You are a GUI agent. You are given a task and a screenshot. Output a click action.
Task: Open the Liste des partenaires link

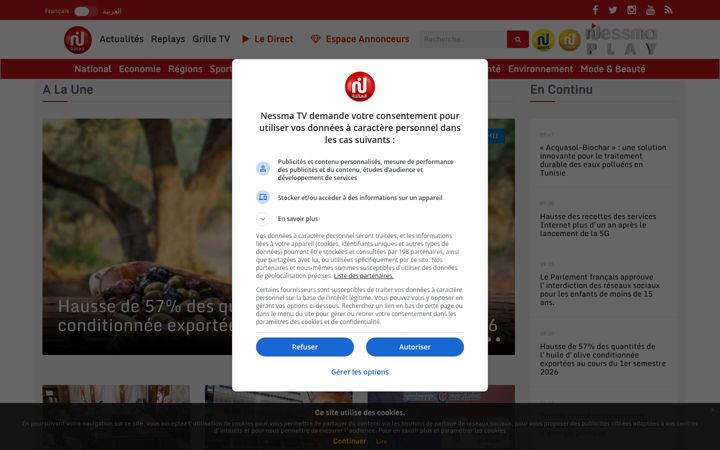364,276
